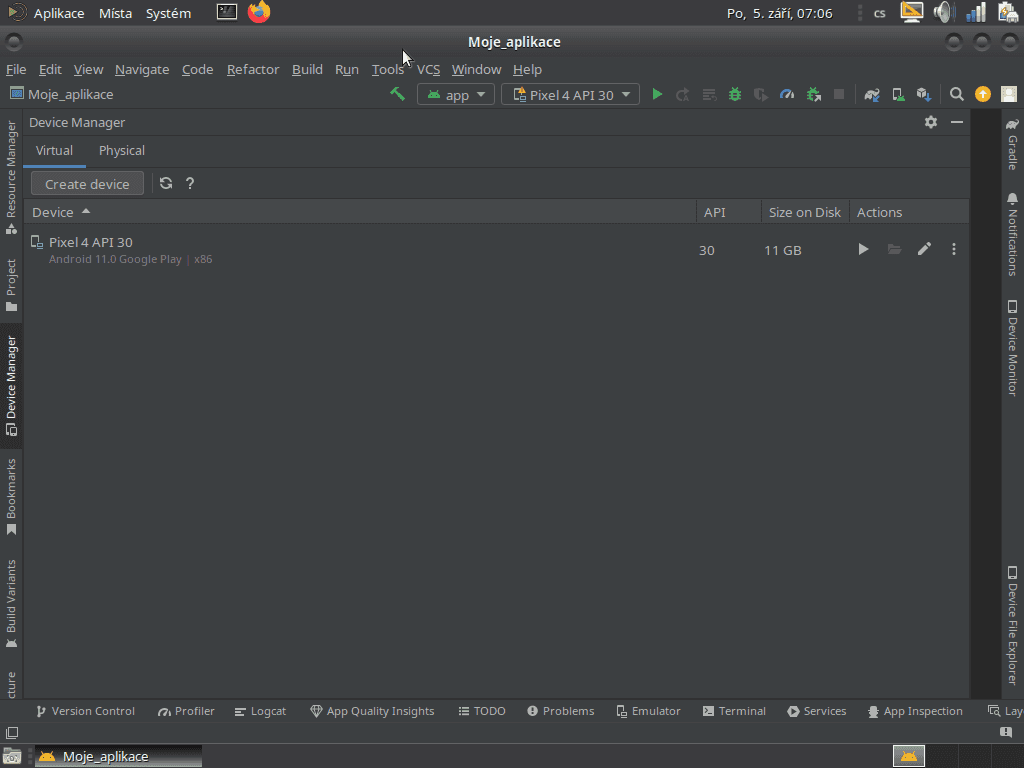1024x768 pixels.
Task: Click the Make Project hammer icon
Action: coord(397,94)
